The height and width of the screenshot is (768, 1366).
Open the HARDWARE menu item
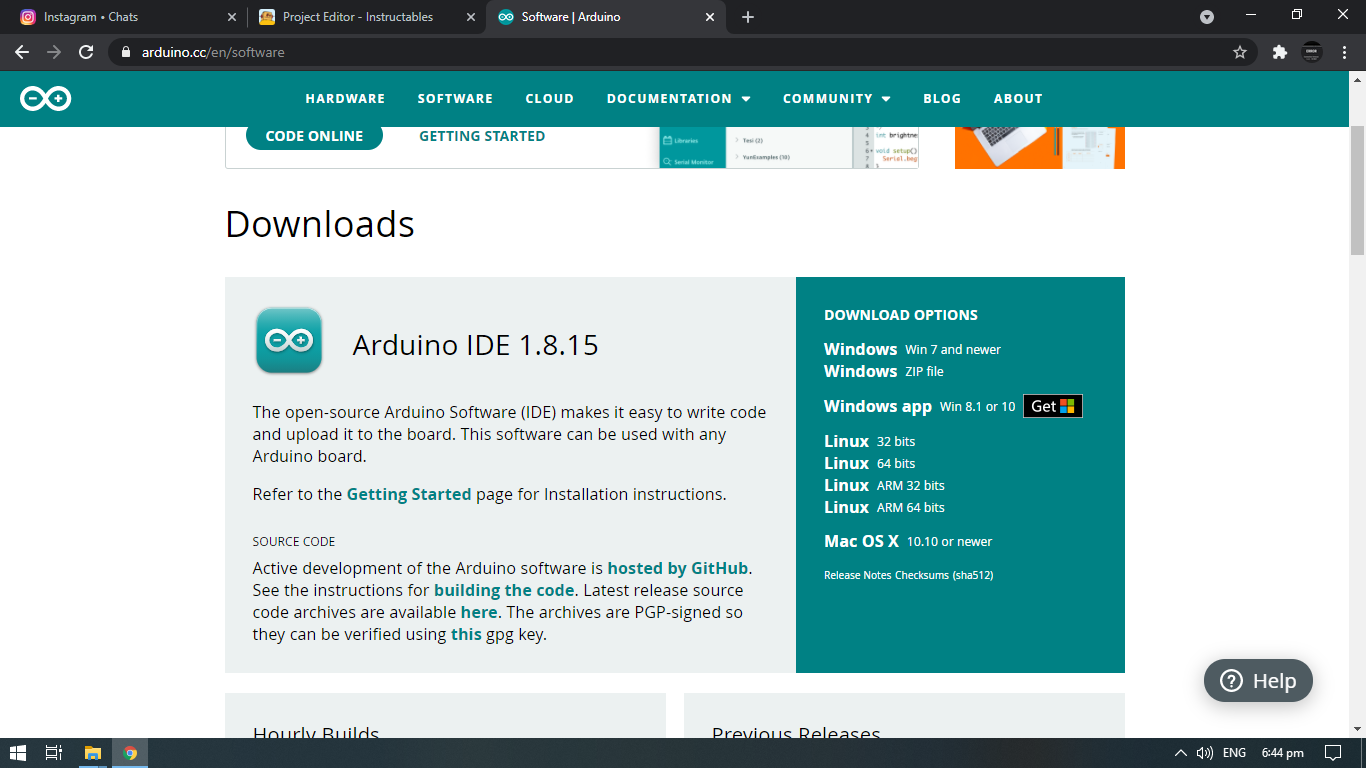(345, 98)
